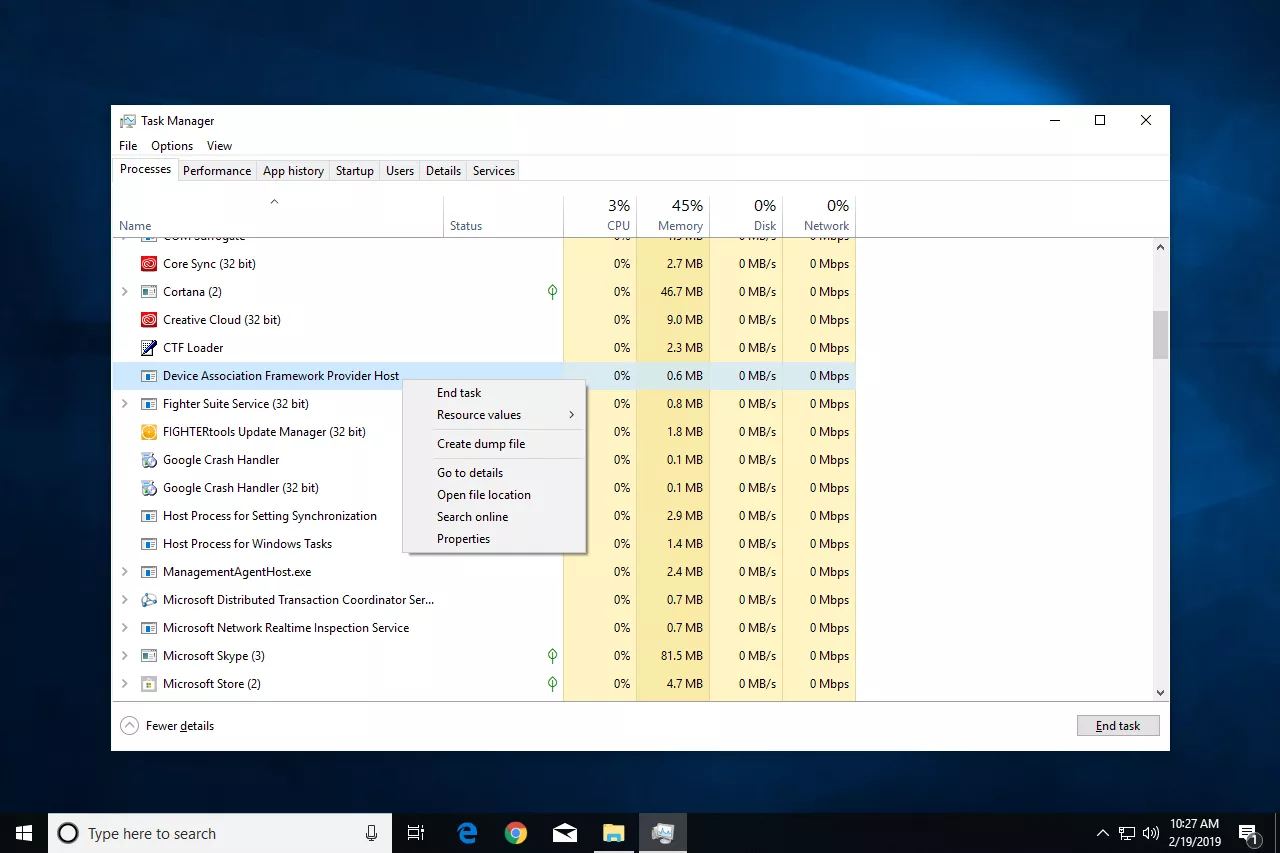Screen dimensions: 1280x853
Task: Open the Mail app from the taskbar
Action: [565, 833]
